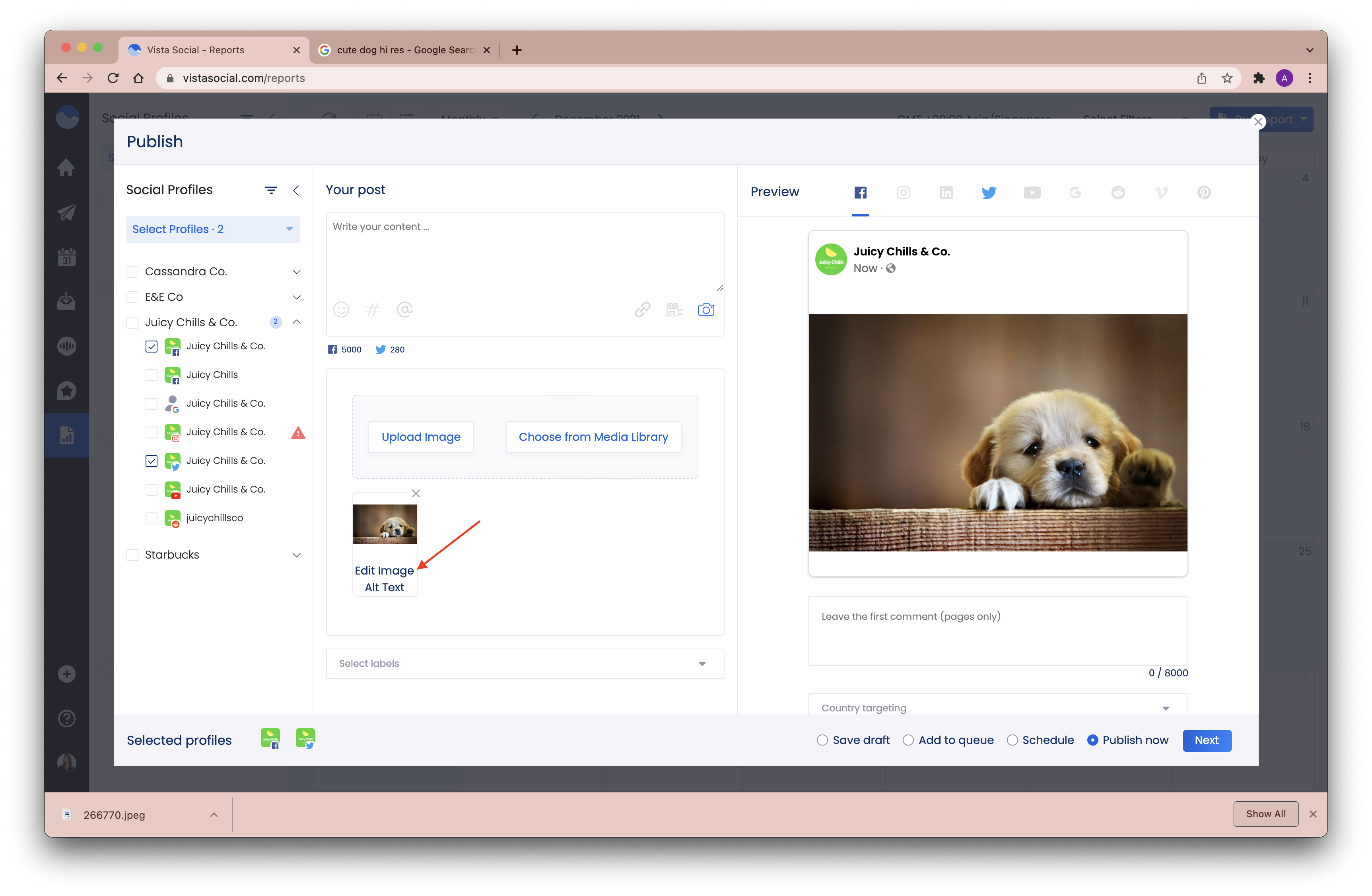Expand the Cassandra Co. group
The image size is (1372, 896).
(296, 272)
